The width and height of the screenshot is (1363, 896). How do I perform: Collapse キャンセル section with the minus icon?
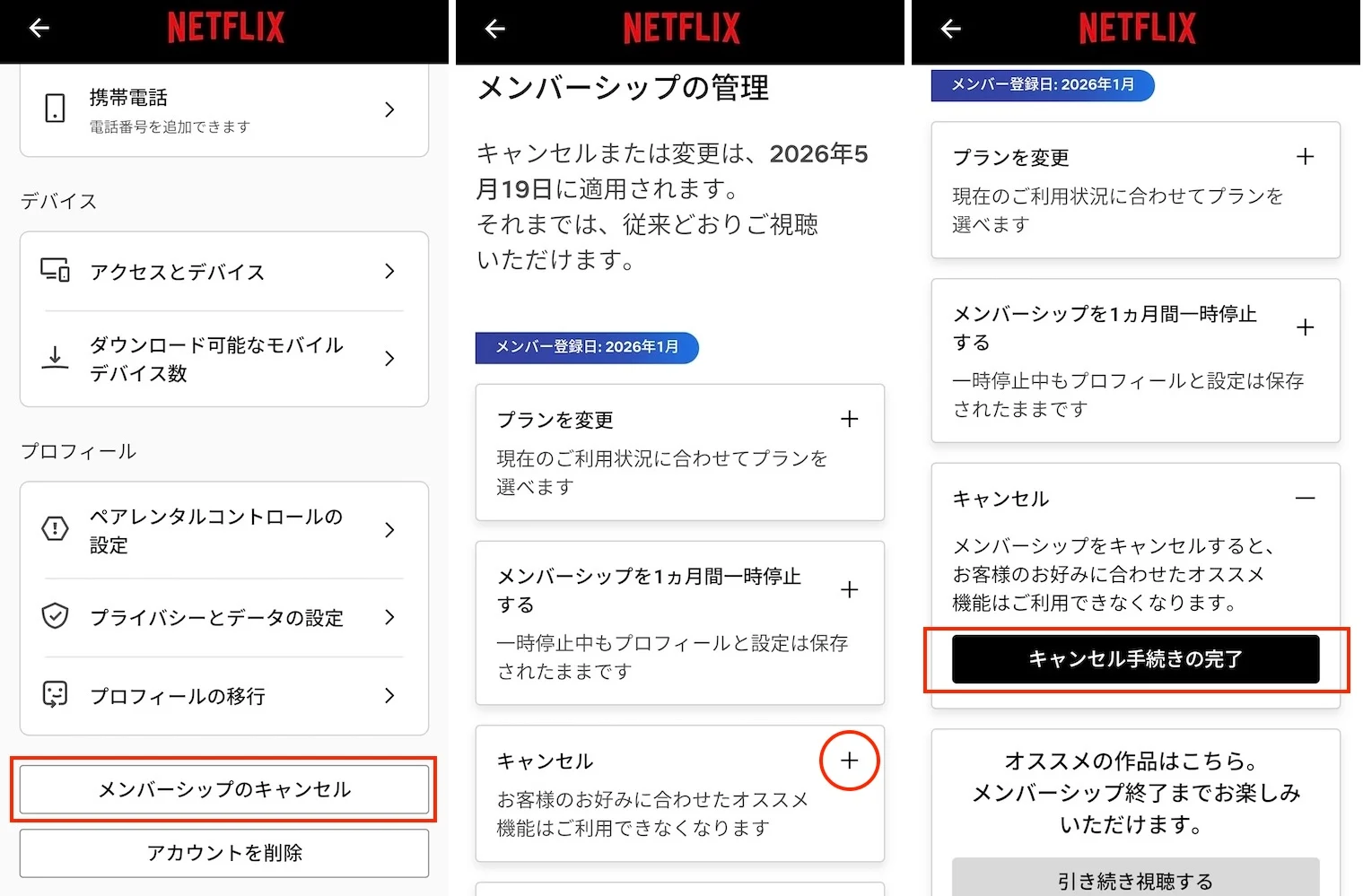click(x=1305, y=498)
